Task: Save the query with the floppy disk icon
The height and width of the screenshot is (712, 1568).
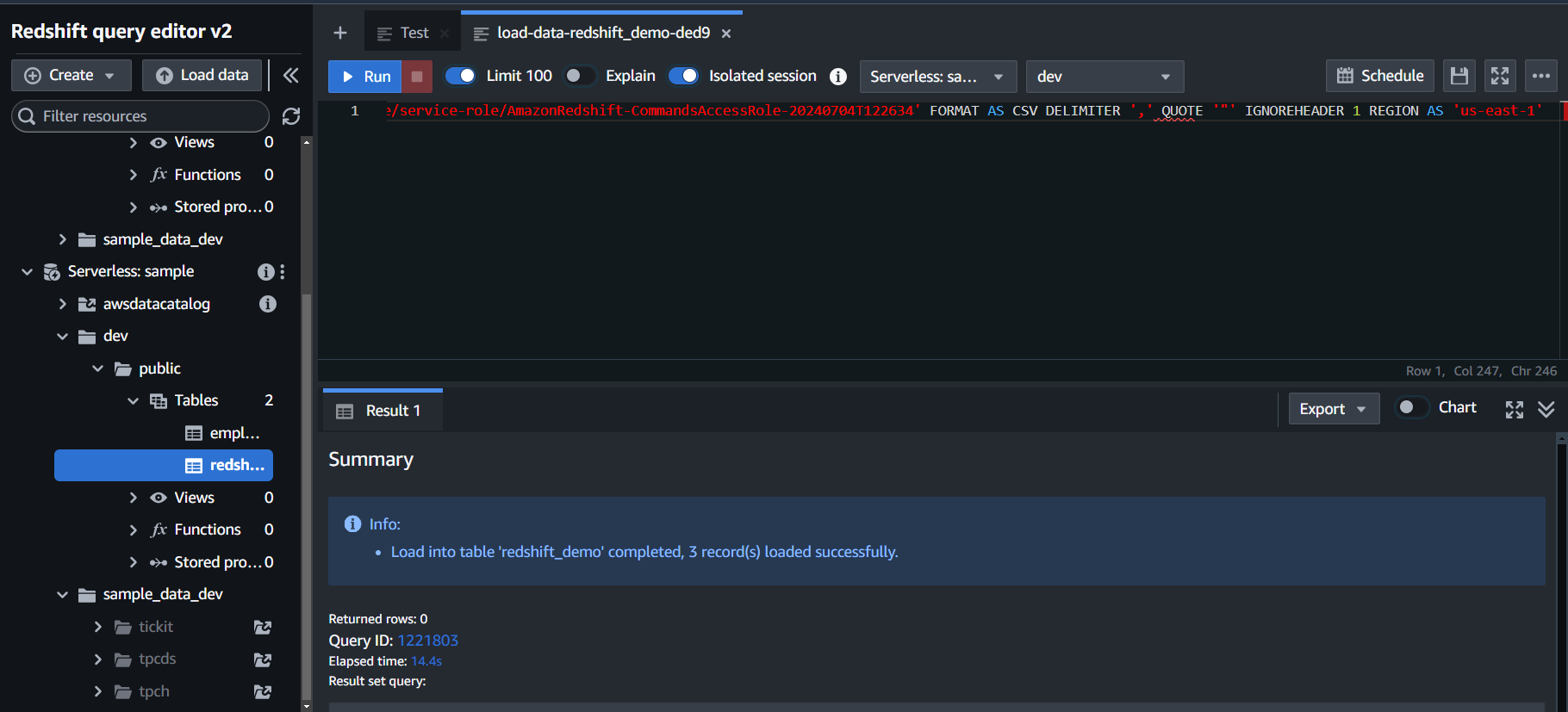Action: [x=1459, y=76]
